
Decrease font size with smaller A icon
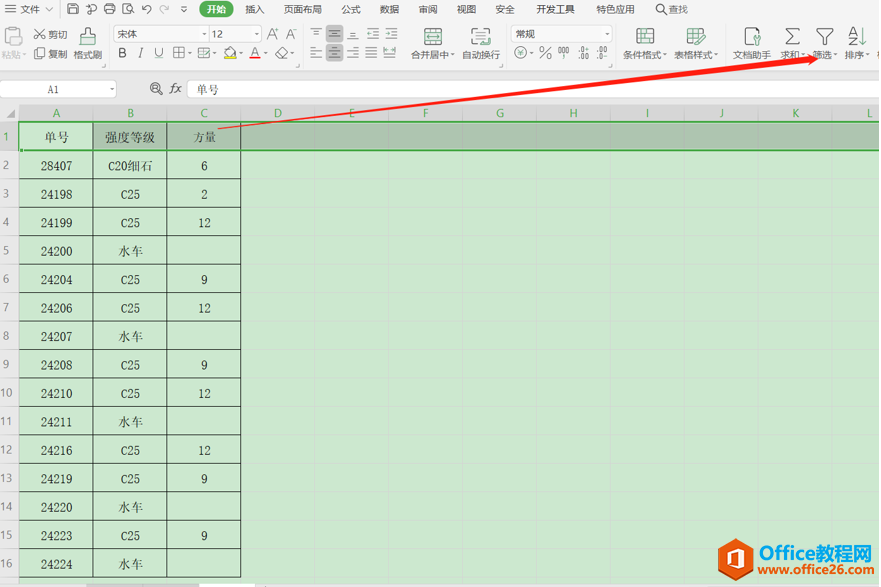(291, 34)
